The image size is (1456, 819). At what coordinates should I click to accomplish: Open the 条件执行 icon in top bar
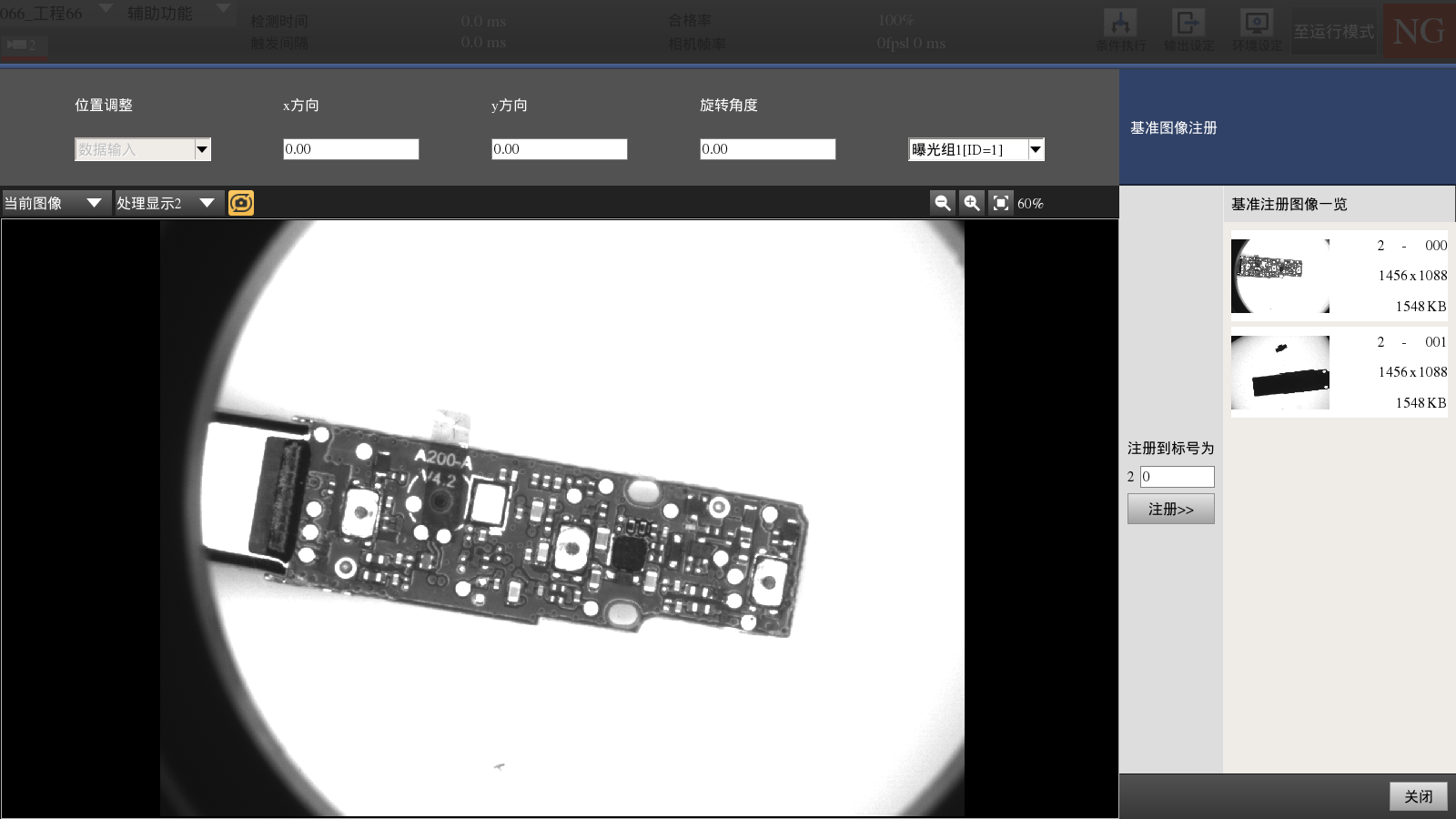pyautogui.click(x=1120, y=29)
